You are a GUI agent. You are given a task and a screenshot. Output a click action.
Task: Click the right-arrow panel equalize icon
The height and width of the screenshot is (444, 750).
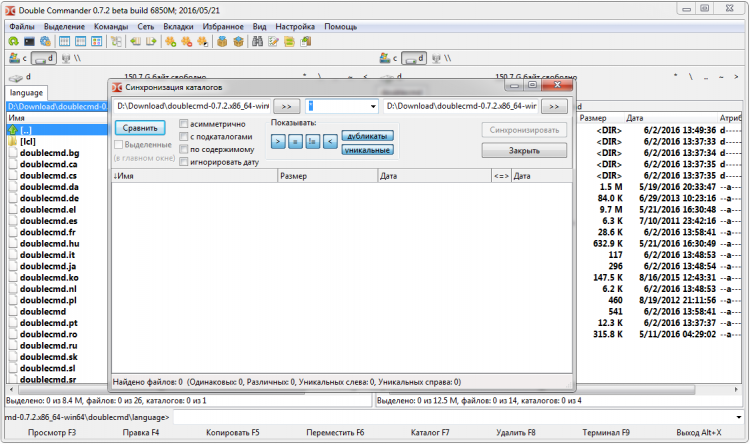click(x=151, y=42)
